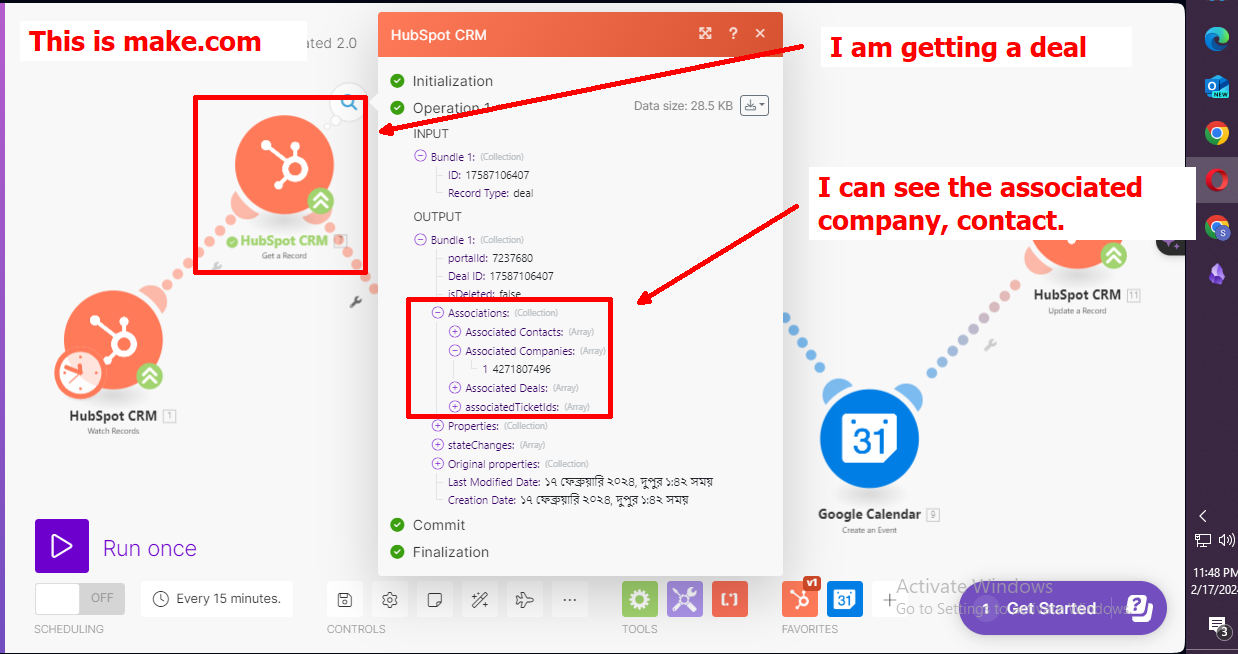Viewport: 1238px width, 654px height.
Task: Click the Explain flow airplane icon
Action: pos(525,599)
